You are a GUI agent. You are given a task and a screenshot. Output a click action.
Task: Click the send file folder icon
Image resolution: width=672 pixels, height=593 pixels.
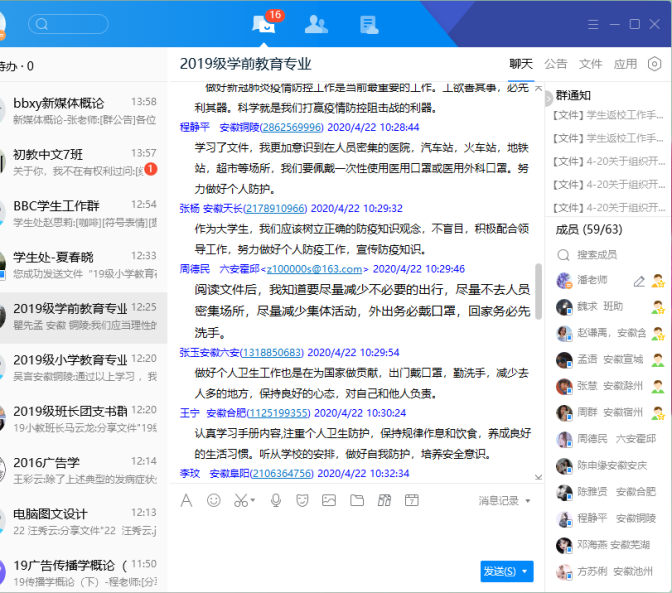pyautogui.click(x=357, y=500)
